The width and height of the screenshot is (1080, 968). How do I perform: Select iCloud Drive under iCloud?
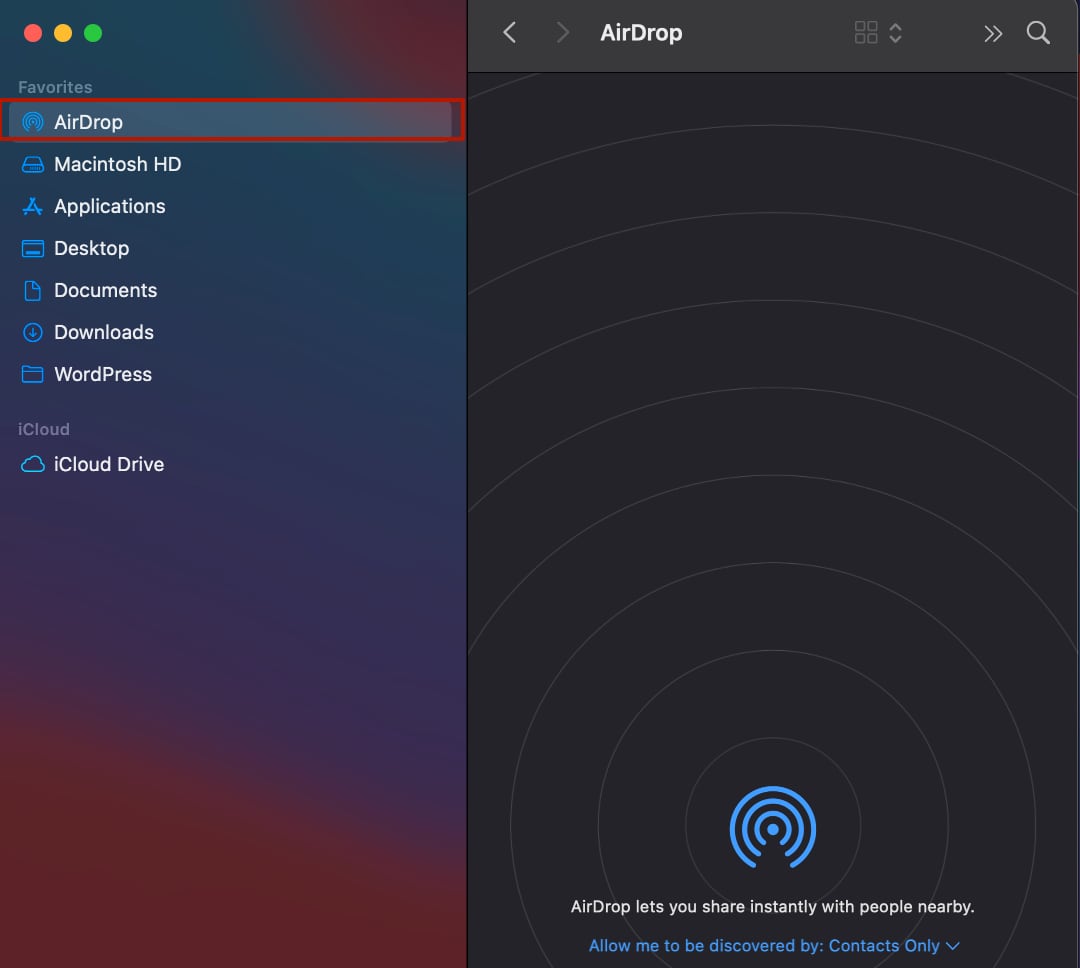[108, 464]
